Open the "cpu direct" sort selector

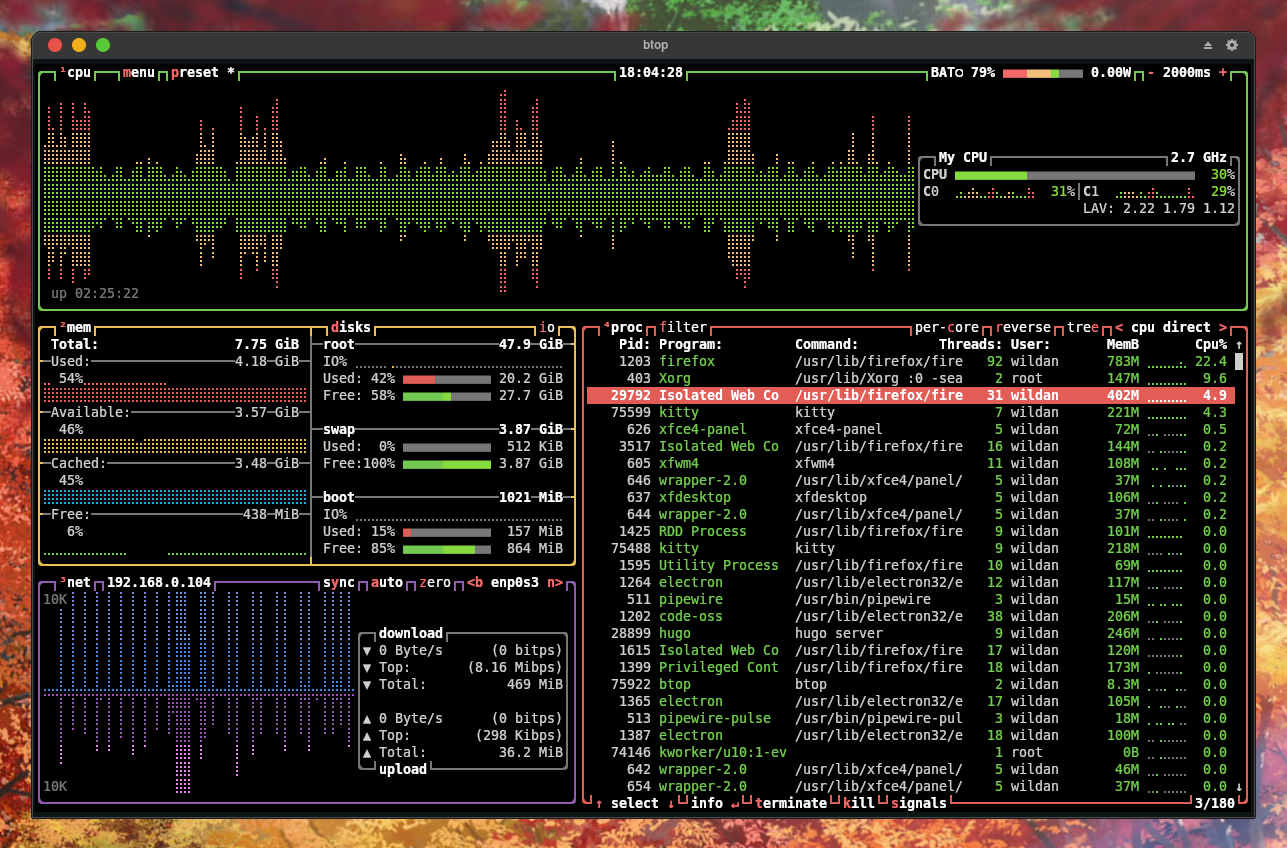(x=1171, y=327)
